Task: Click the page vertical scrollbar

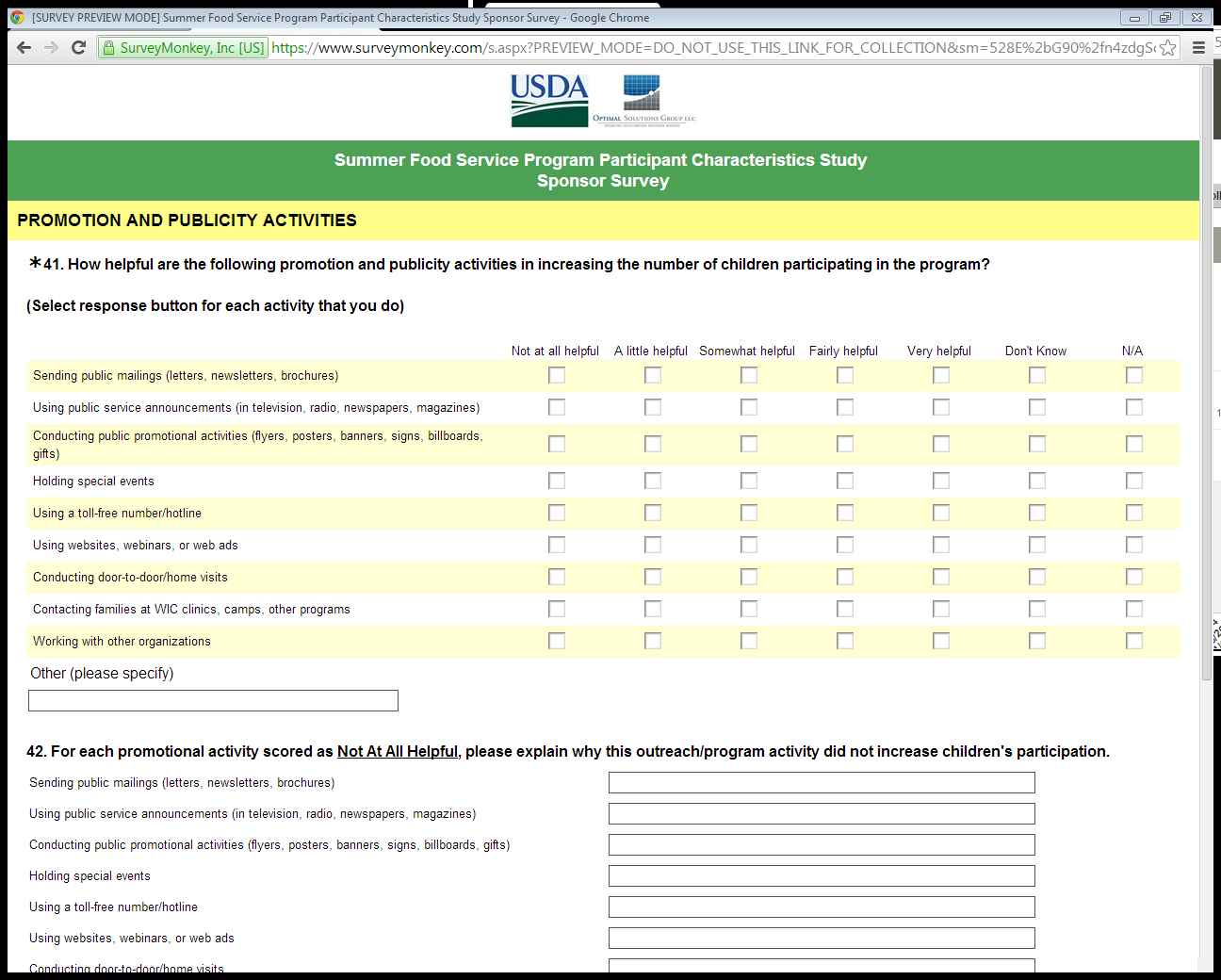Action: click(1207, 377)
